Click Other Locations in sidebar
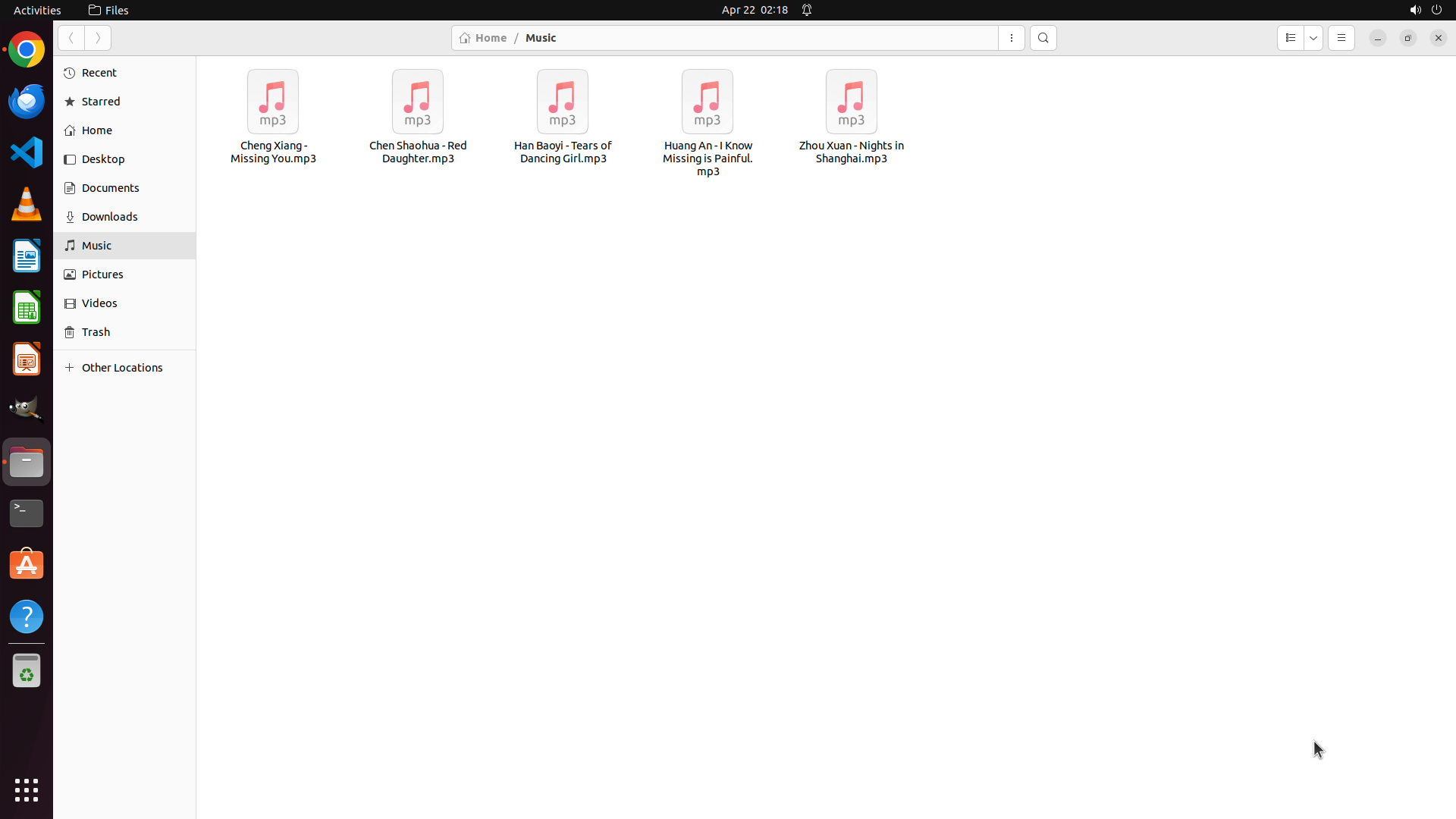The width and height of the screenshot is (1456, 819). click(121, 368)
